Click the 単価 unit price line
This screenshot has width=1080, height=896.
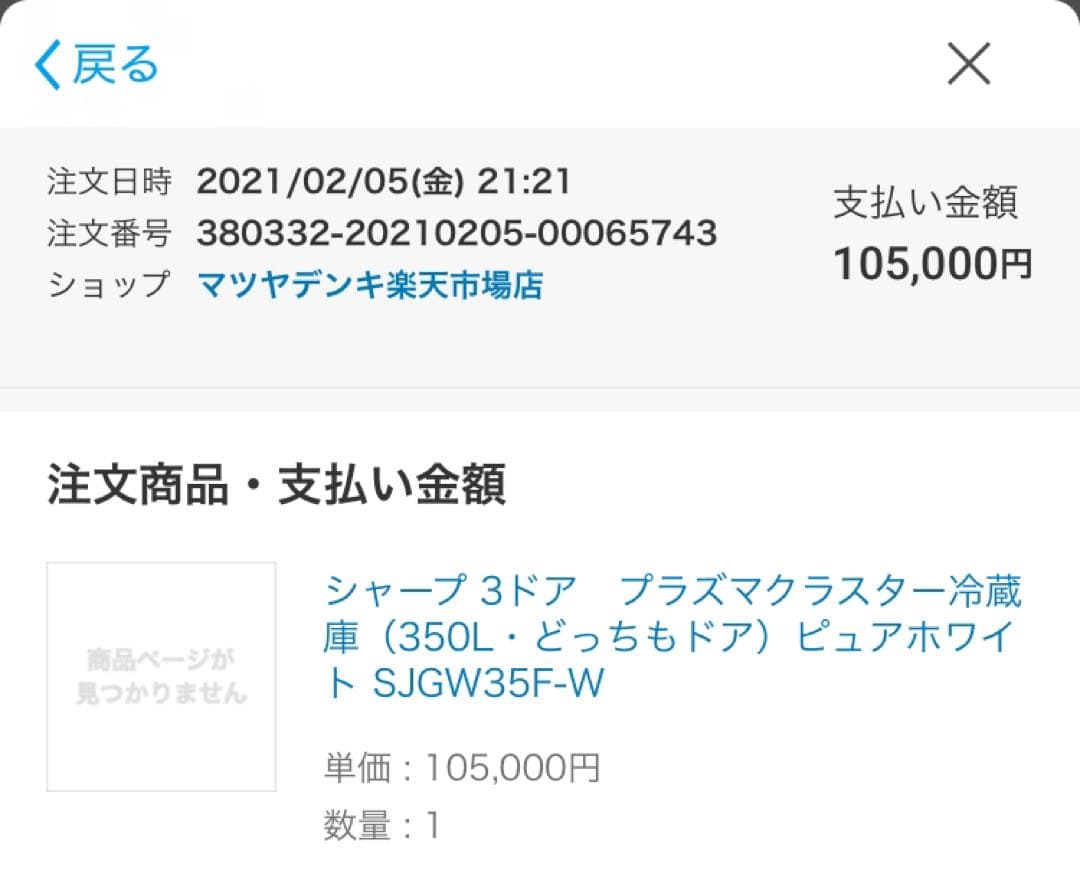point(460,766)
